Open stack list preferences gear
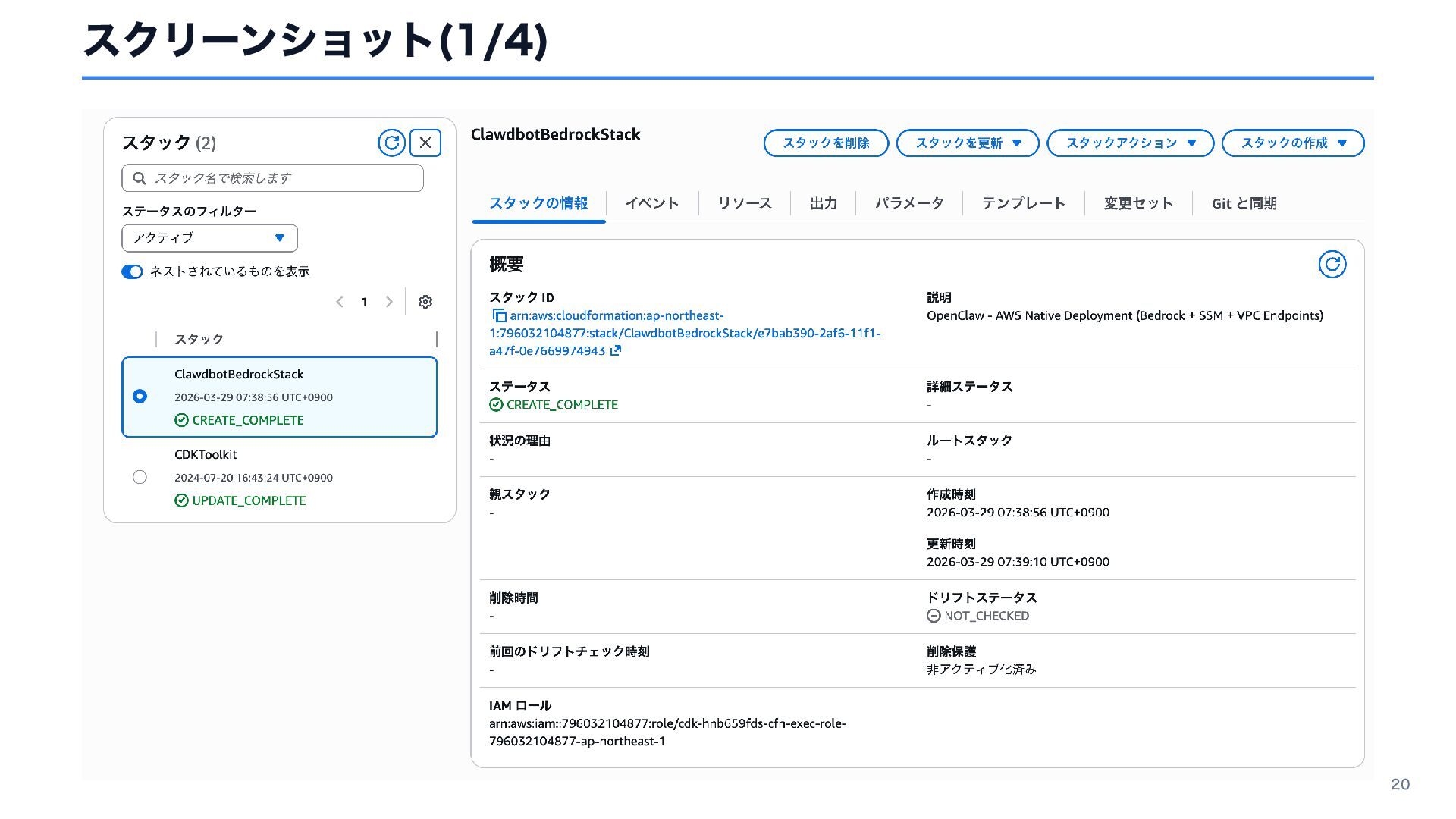The height and width of the screenshot is (819, 1456). coord(425,302)
